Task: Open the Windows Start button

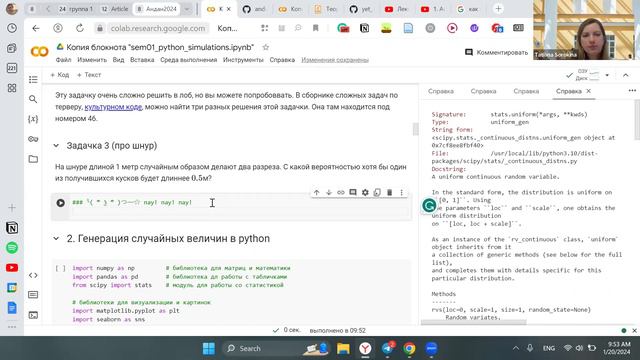Action: tap(209, 348)
